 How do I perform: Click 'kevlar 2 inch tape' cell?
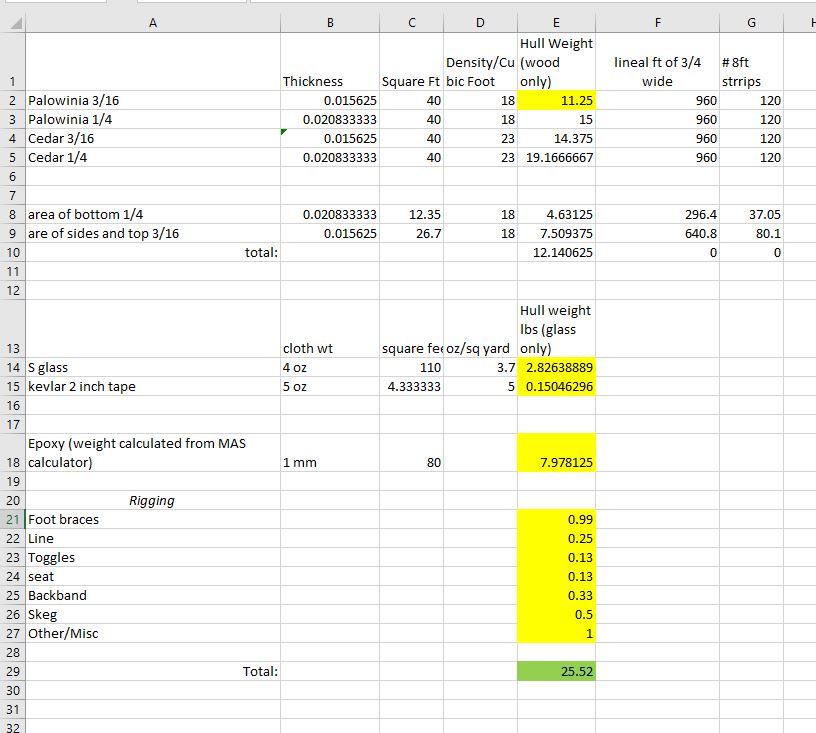click(x=153, y=386)
